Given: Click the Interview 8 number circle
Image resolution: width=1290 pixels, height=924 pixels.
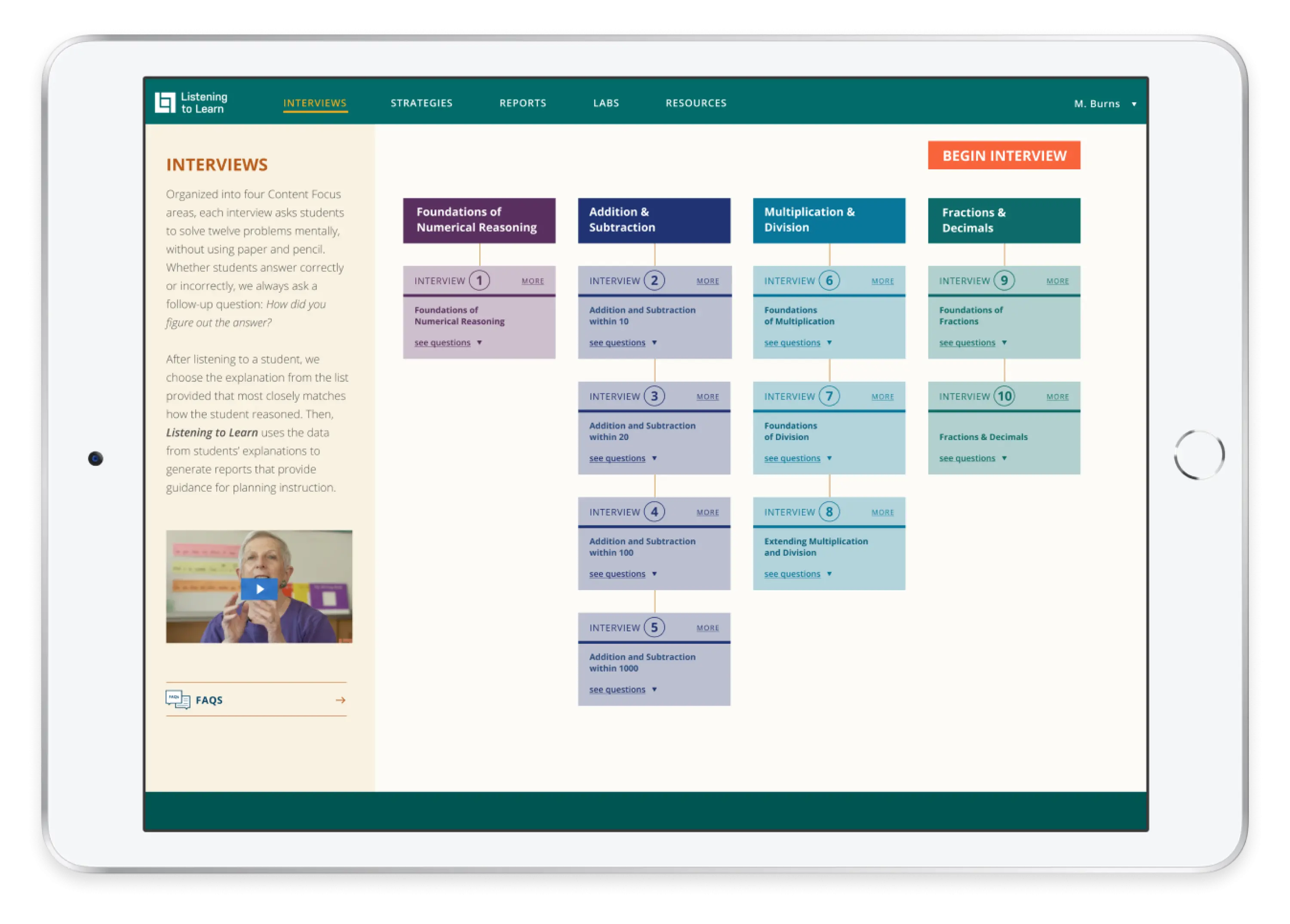Looking at the screenshot, I should coord(829,512).
